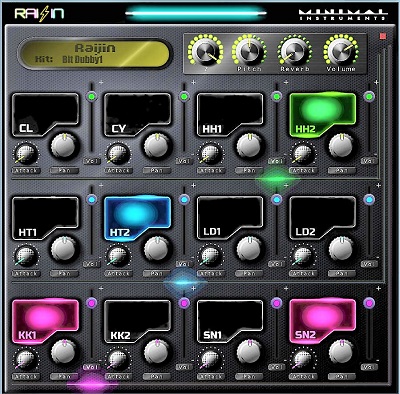Hit the pink SN2 snare pad
This screenshot has width=400, height=394.
323,321
